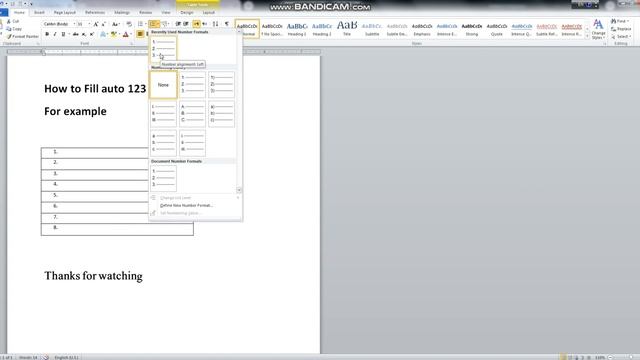
Task: Apply text highlight color
Action: click(113, 34)
